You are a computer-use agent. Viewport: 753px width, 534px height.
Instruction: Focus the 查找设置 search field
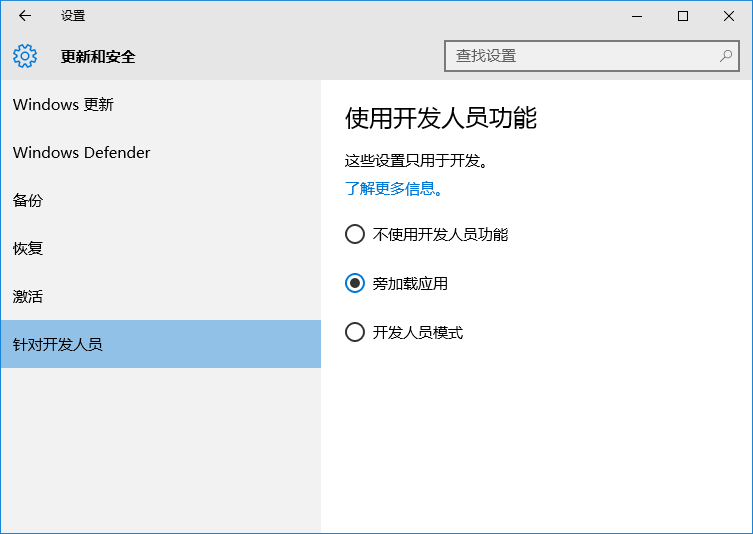592,56
